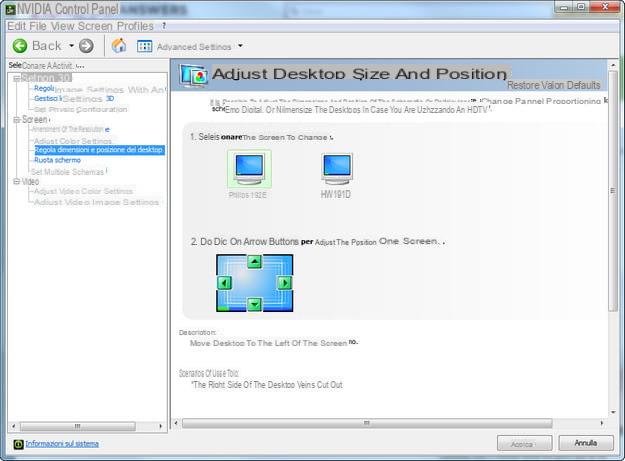Click main panel scroll down arrow
625x461 pixels.
613,412
